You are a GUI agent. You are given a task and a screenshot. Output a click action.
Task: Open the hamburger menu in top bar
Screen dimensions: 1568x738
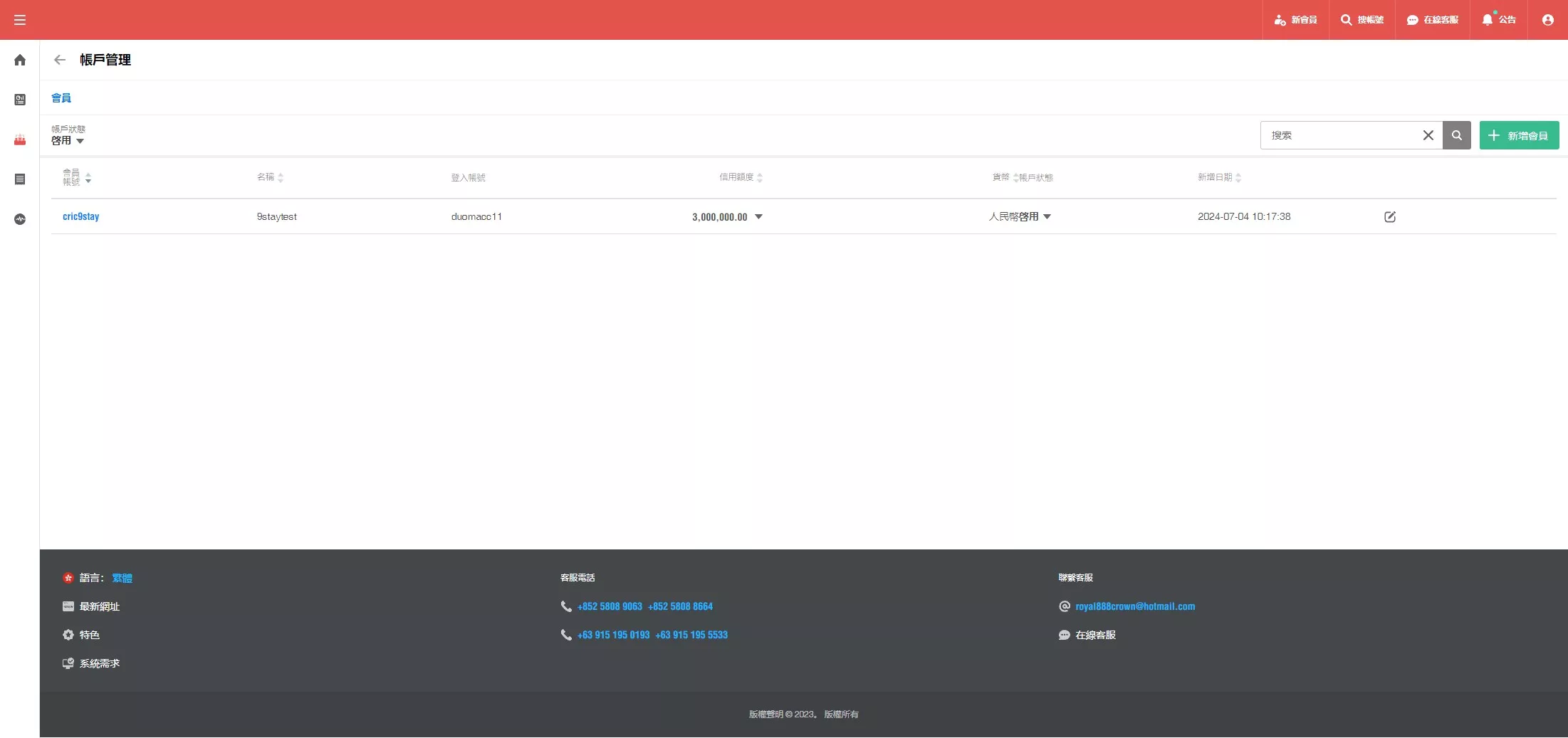(x=20, y=20)
